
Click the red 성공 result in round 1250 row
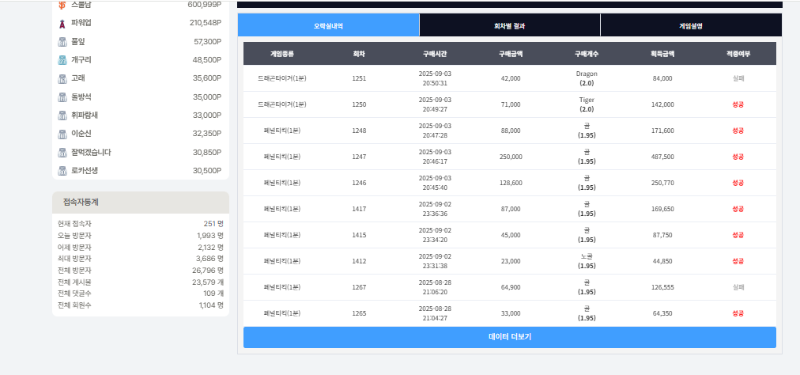point(738,105)
